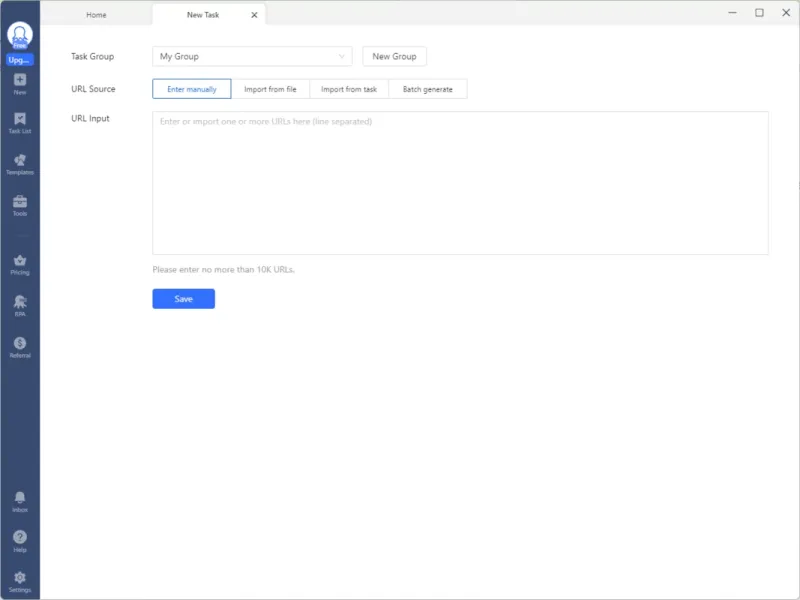
Task: Close the application window
Action: click(786, 13)
